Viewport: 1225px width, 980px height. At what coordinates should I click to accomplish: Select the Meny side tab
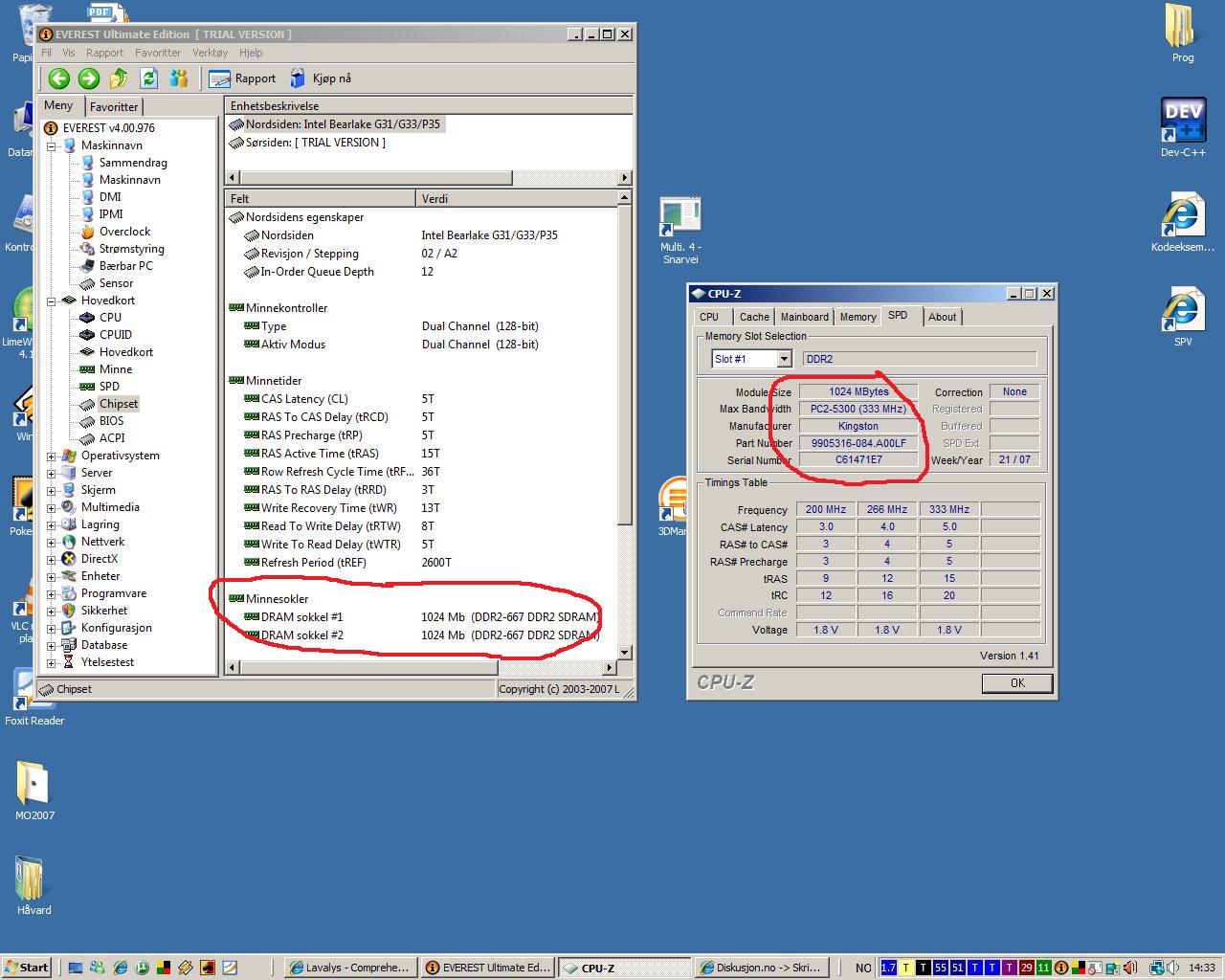(58, 105)
